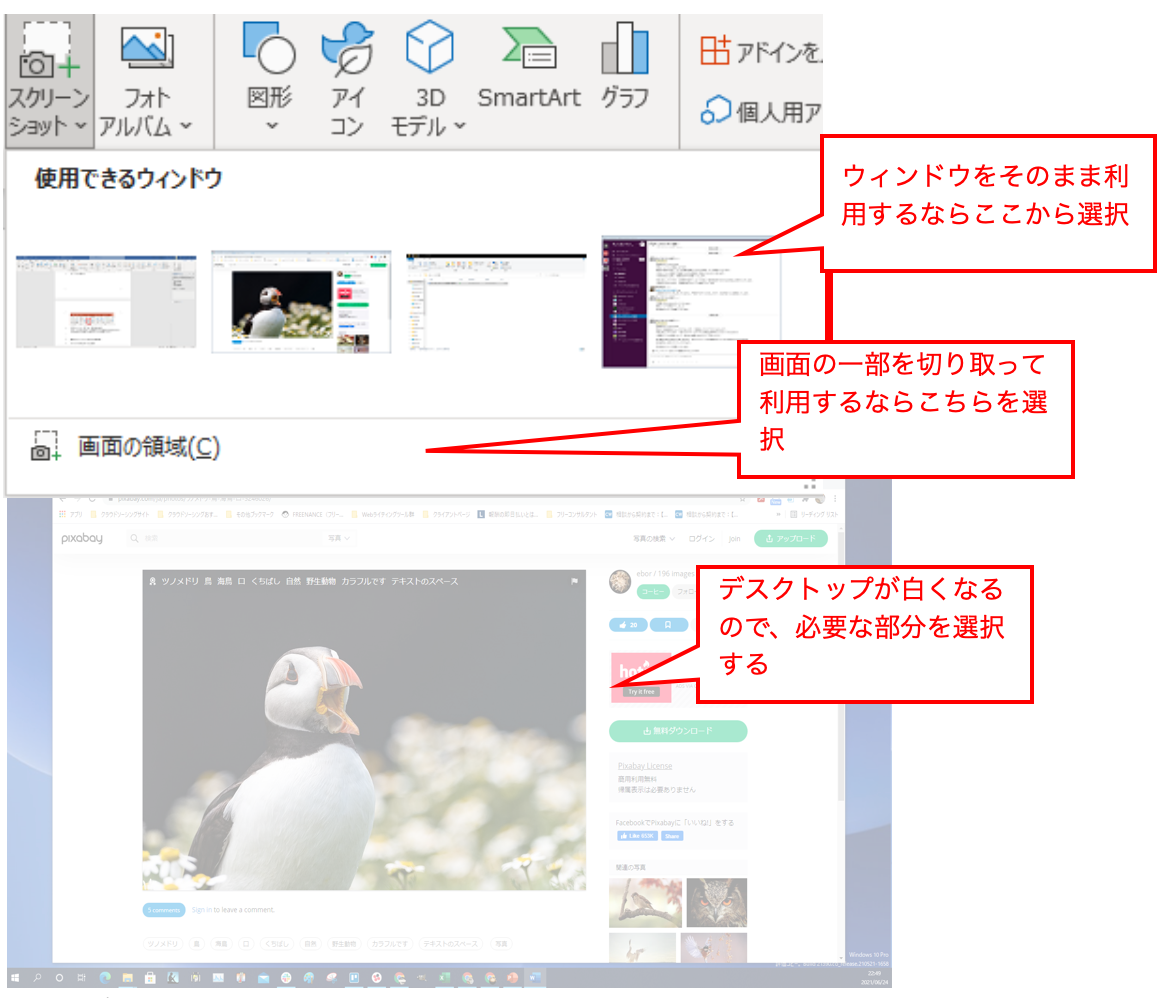The image size is (1166, 998).
Task: Click the Facebook Like 653K button
Action: point(637,836)
